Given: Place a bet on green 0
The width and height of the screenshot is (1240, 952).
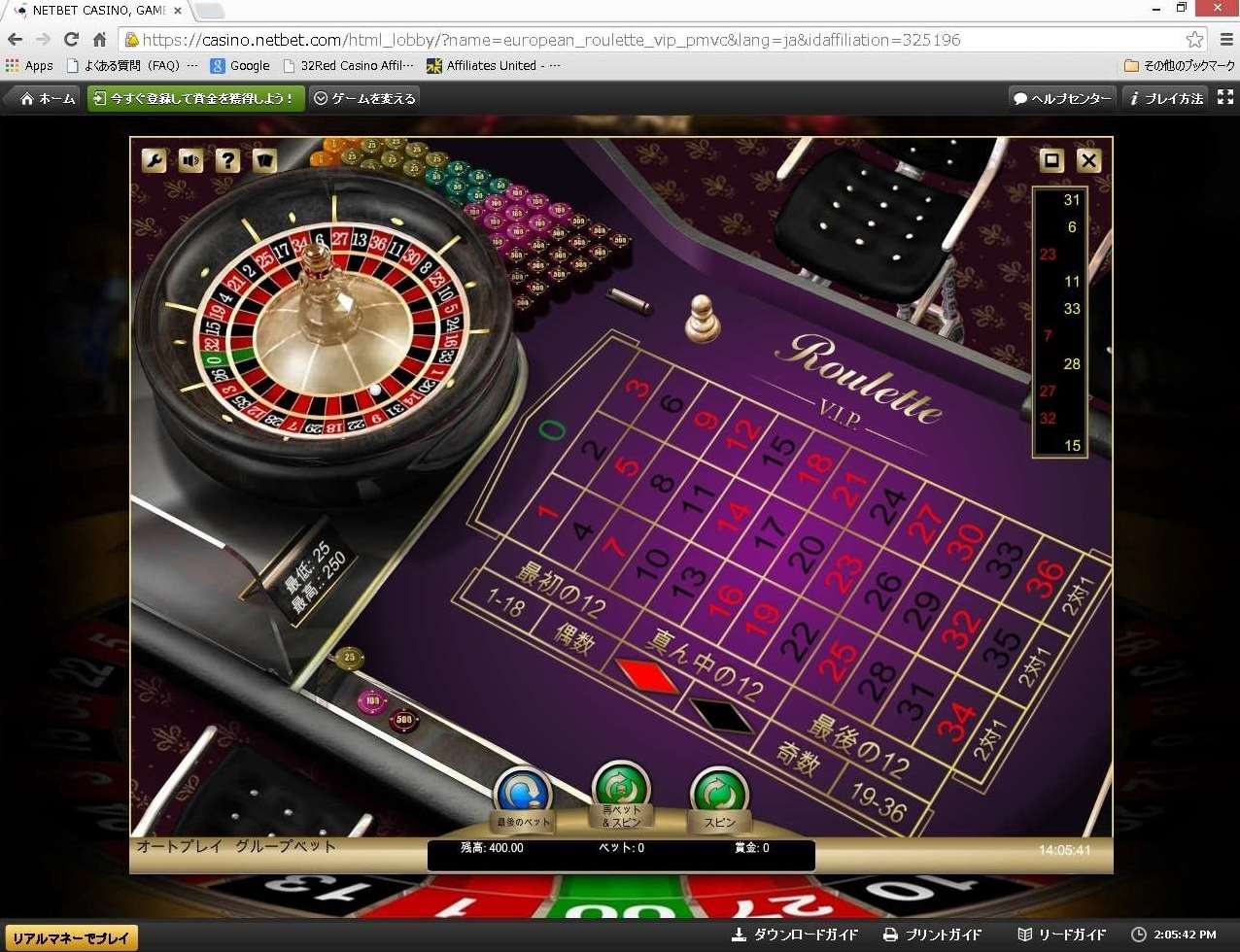Looking at the screenshot, I should pos(550,429).
